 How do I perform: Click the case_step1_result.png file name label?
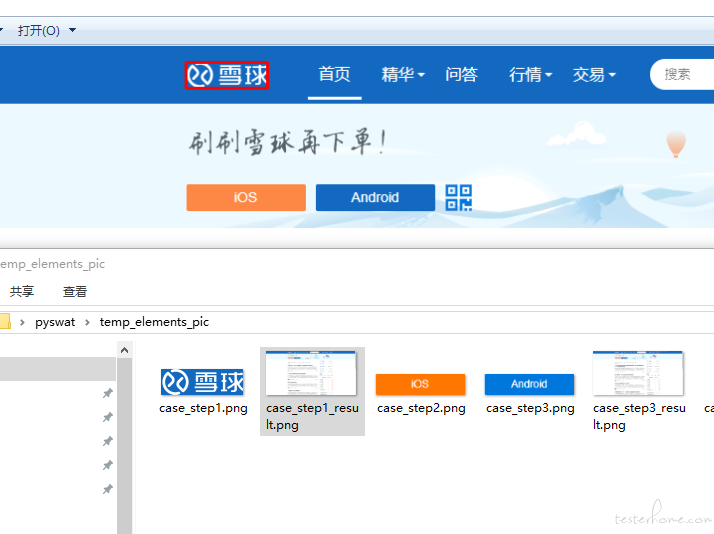click(x=312, y=417)
